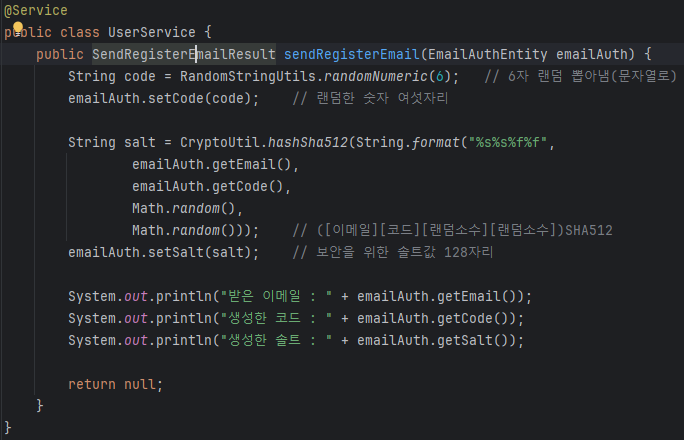Click emailAuth.getSalt() in the println

(436, 341)
